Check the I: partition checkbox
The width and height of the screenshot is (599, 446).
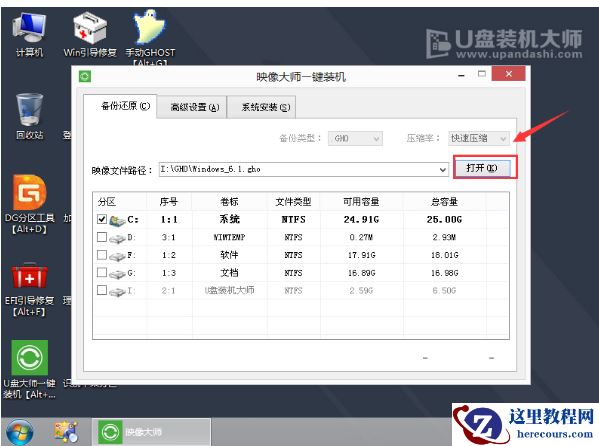point(102,290)
